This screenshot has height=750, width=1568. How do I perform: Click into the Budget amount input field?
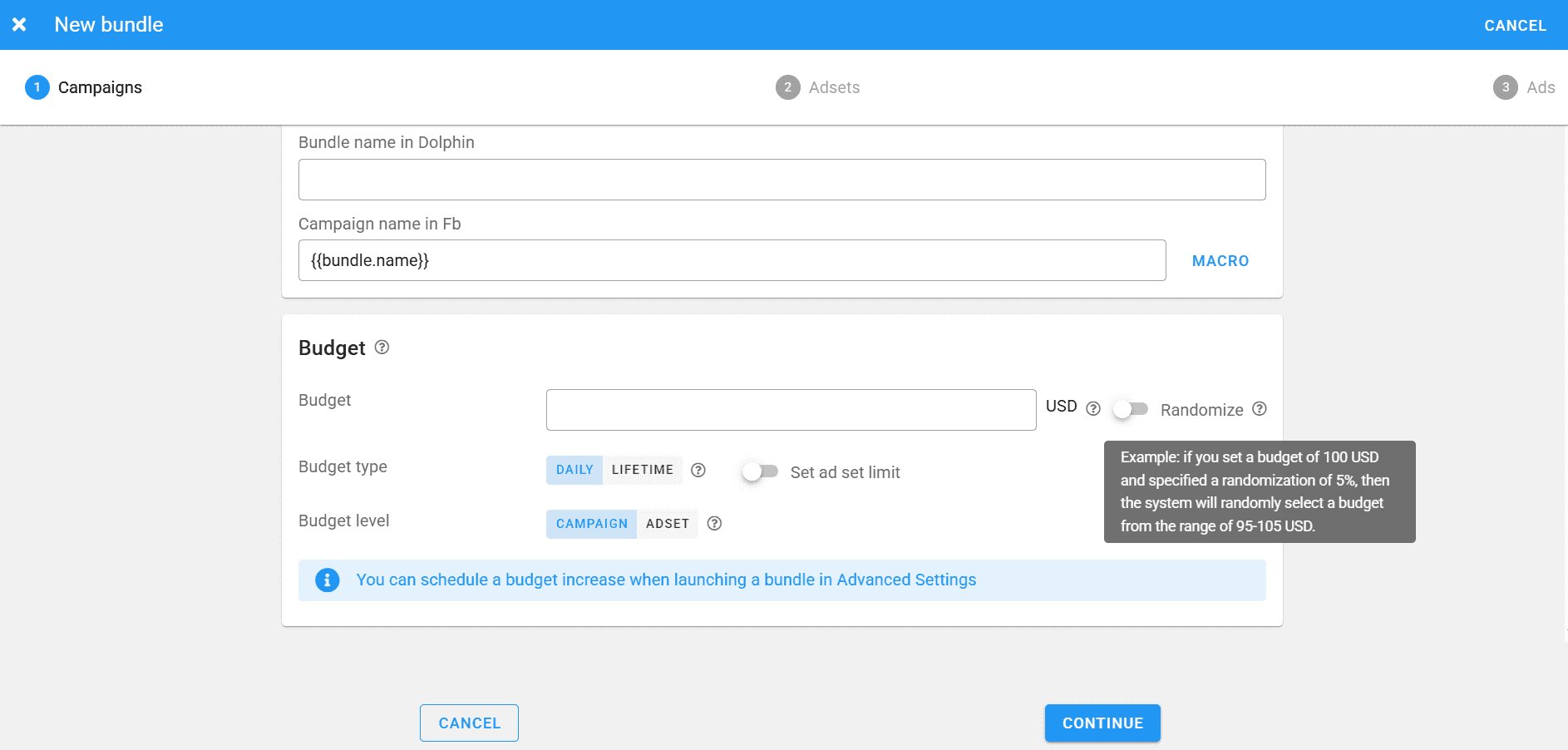pyautogui.click(x=791, y=410)
